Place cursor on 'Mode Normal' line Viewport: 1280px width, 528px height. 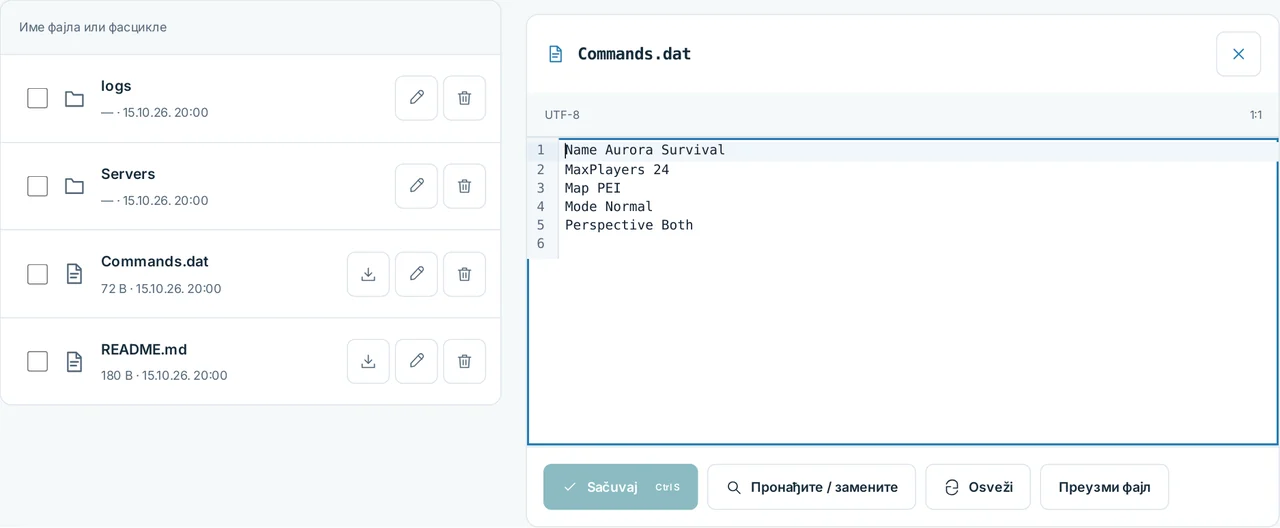(609, 206)
